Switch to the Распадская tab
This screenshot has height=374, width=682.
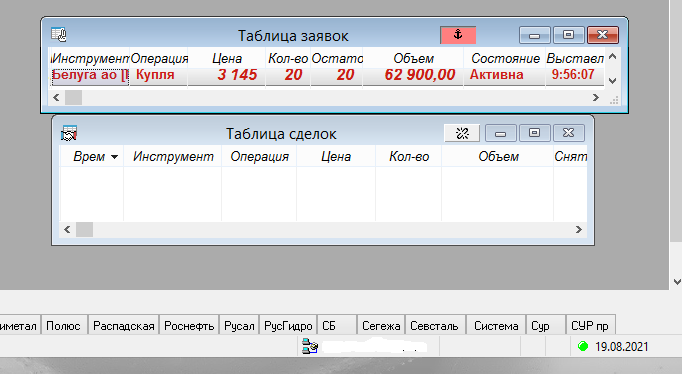click(x=124, y=326)
